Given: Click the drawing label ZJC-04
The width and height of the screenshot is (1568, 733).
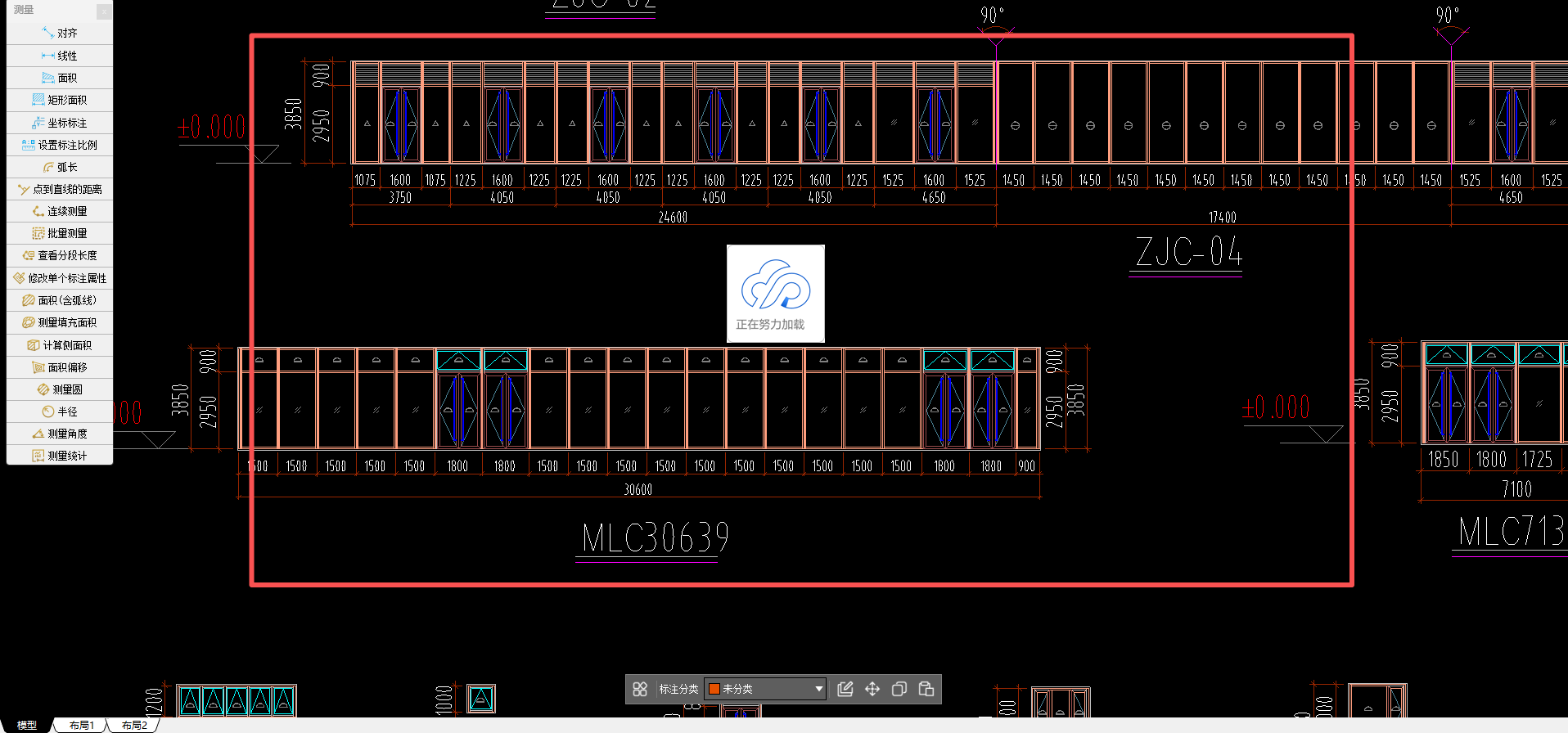Looking at the screenshot, I should pos(1188,251).
